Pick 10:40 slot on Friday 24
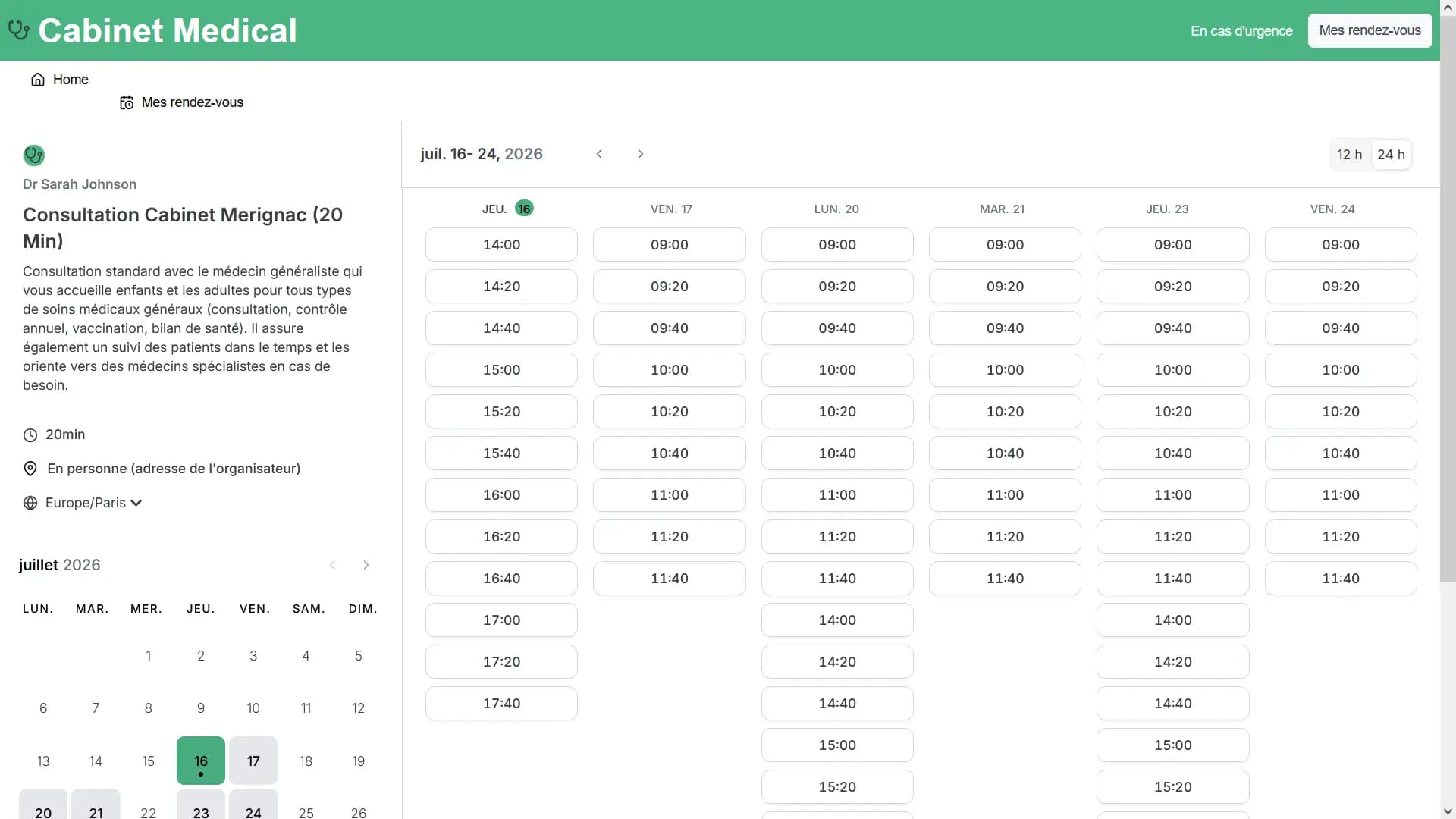Viewport: 1456px width, 819px height. point(1341,453)
